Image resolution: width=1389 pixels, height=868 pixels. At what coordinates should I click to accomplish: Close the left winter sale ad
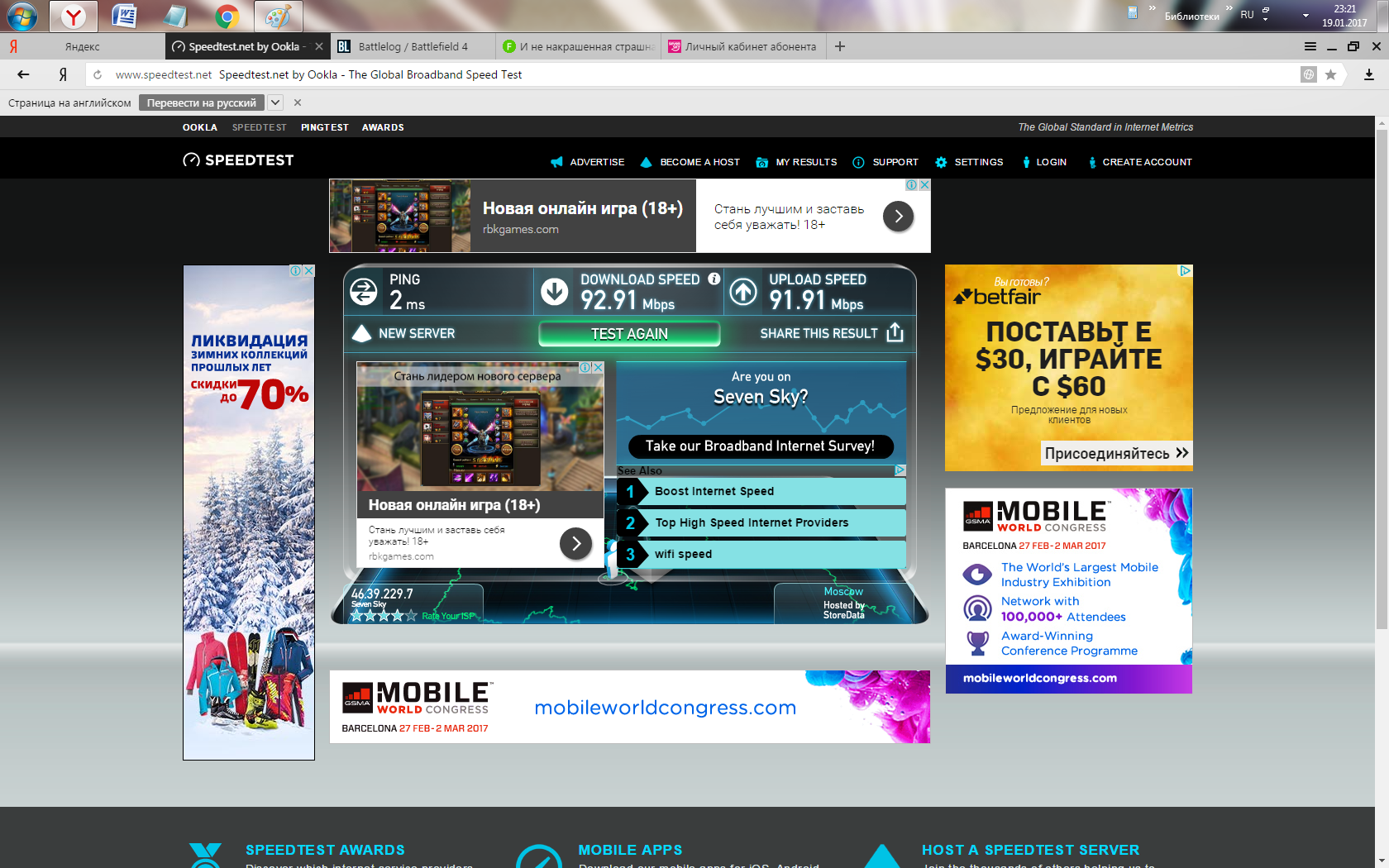click(x=308, y=270)
